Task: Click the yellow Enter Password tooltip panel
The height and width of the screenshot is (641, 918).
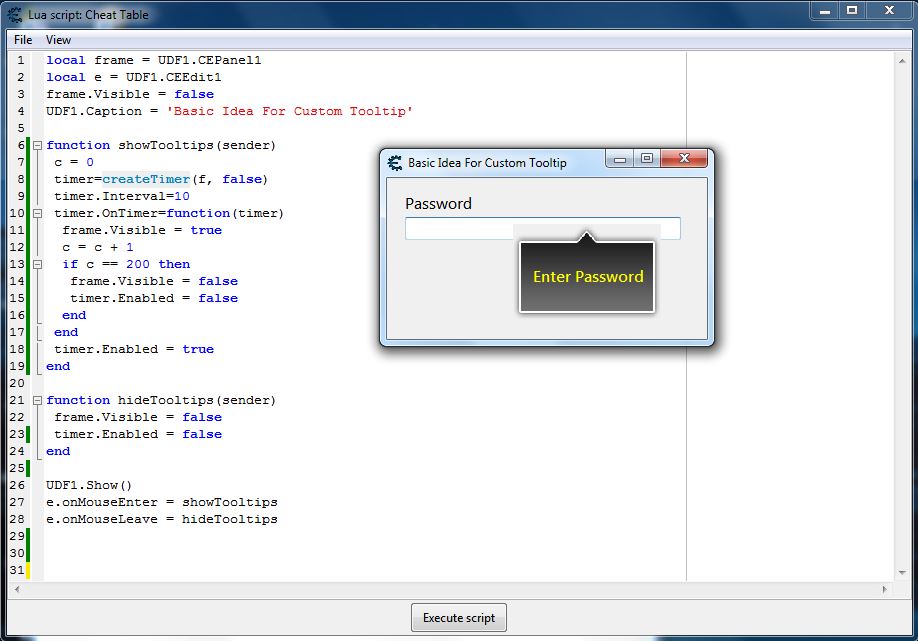Action: point(587,277)
